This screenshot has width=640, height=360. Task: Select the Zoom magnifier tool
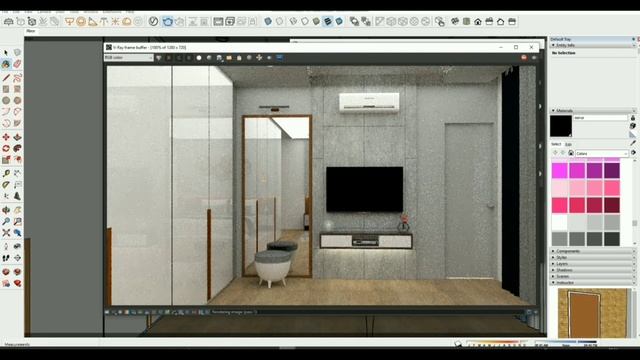(x=6, y=222)
